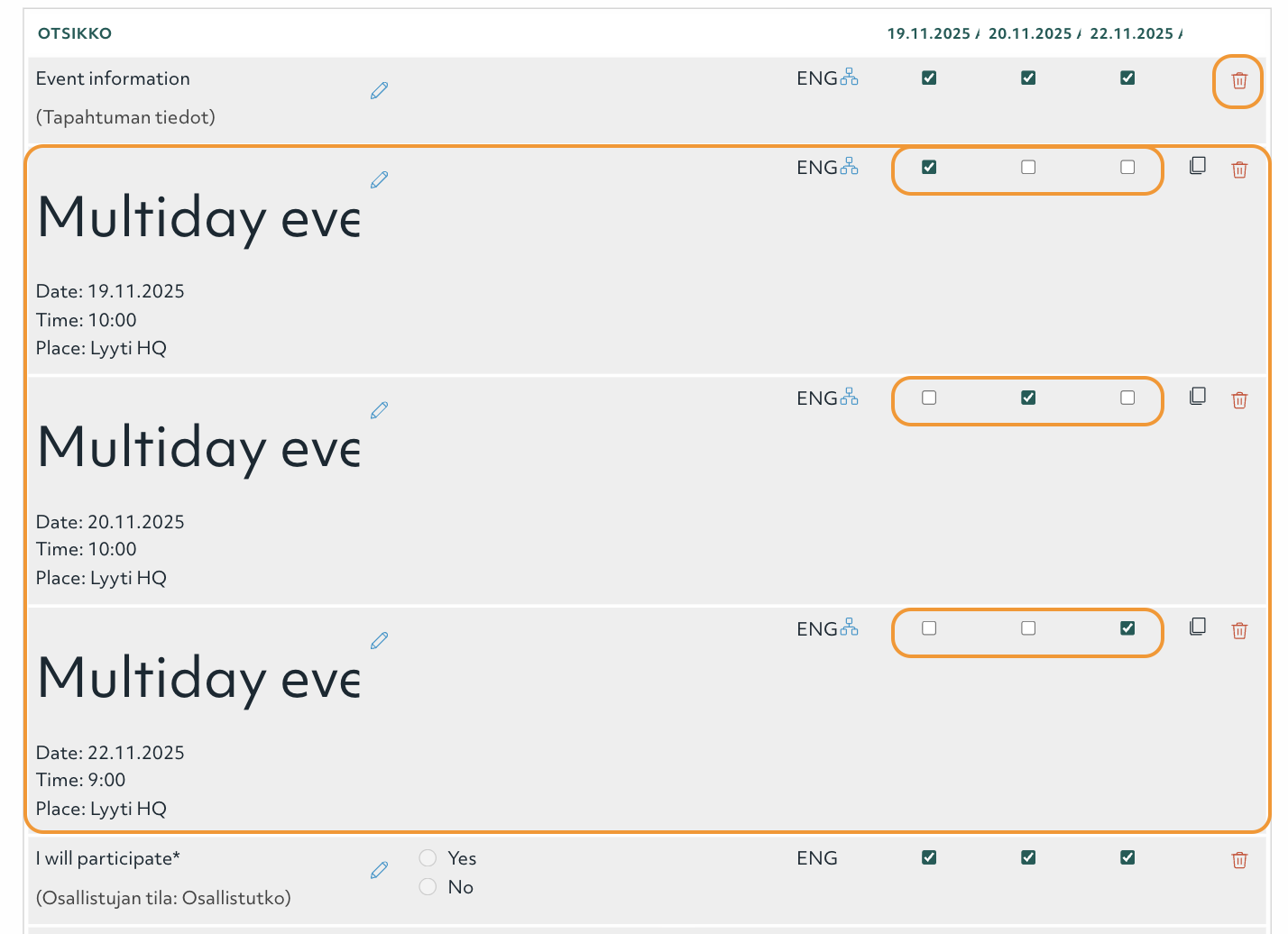1288x934 pixels.
Task: Open language settings via ENG hierarchy icon
Action: 849,76
